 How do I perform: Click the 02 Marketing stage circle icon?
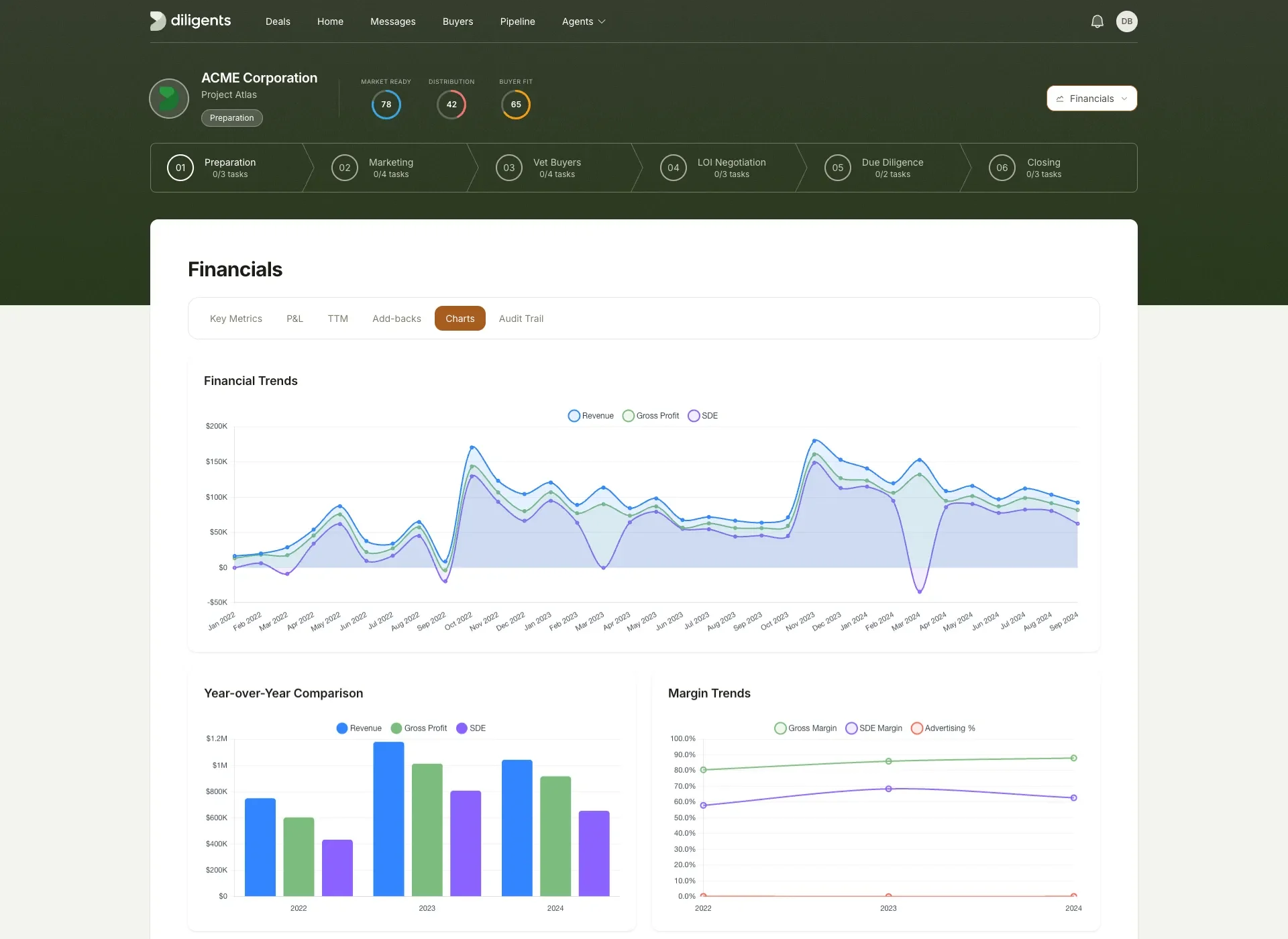[x=344, y=168]
